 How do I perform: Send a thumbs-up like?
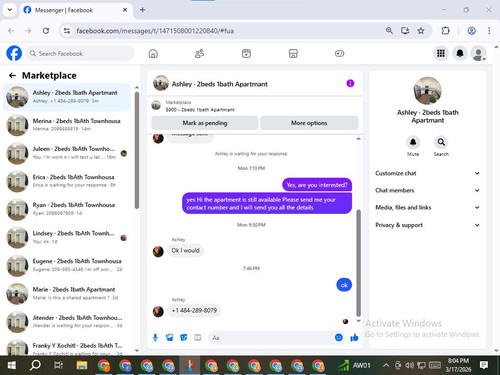tap(354, 338)
